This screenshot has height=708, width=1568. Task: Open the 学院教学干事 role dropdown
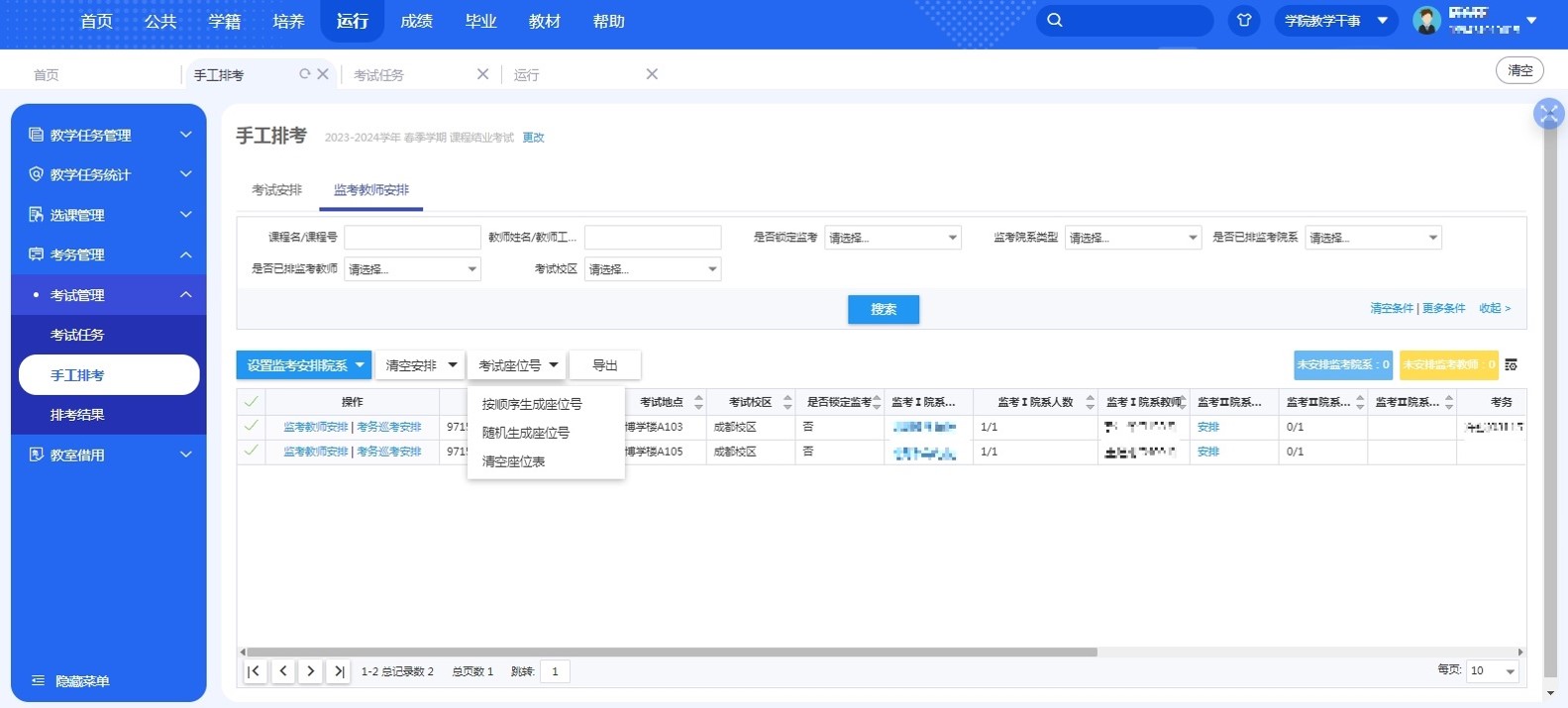pos(1335,20)
